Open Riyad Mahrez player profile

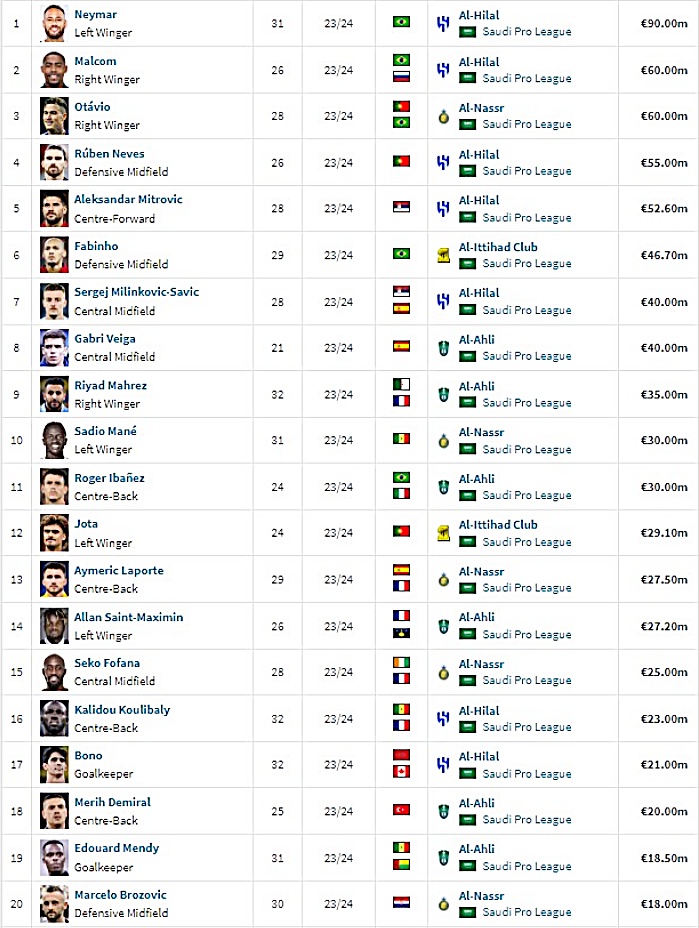pyautogui.click(x=110, y=385)
